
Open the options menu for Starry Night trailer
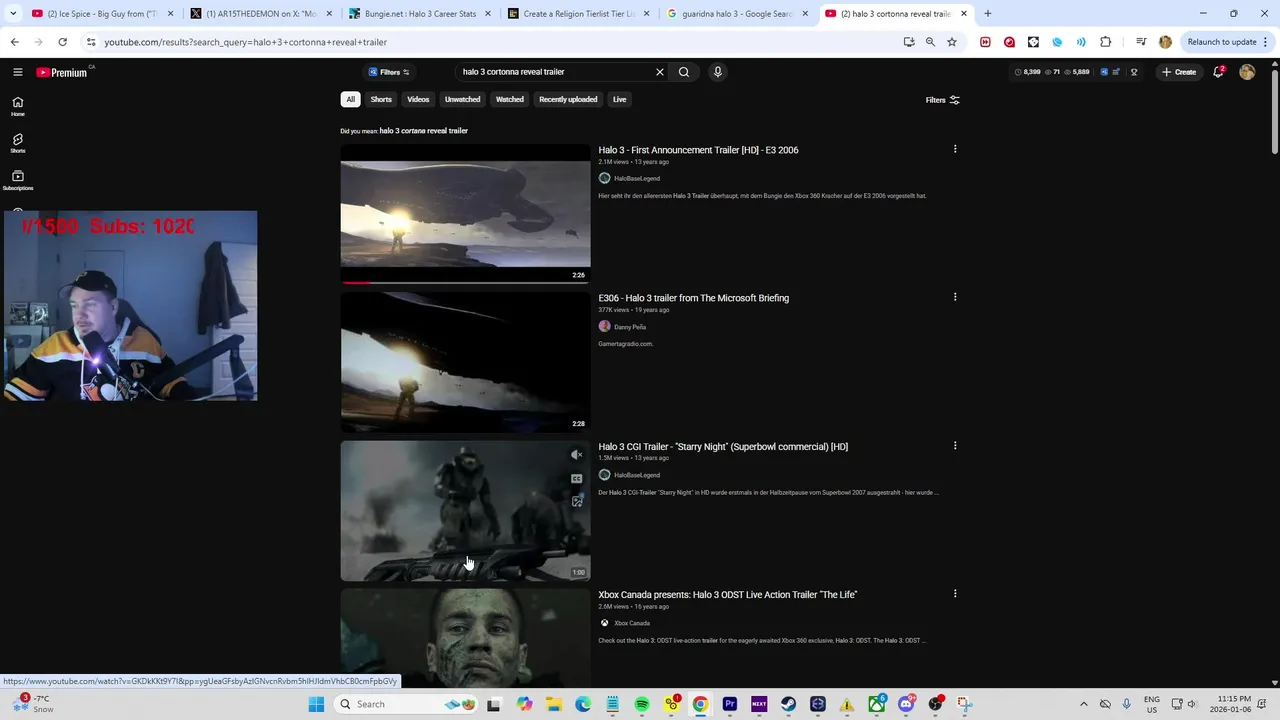coord(955,446)
